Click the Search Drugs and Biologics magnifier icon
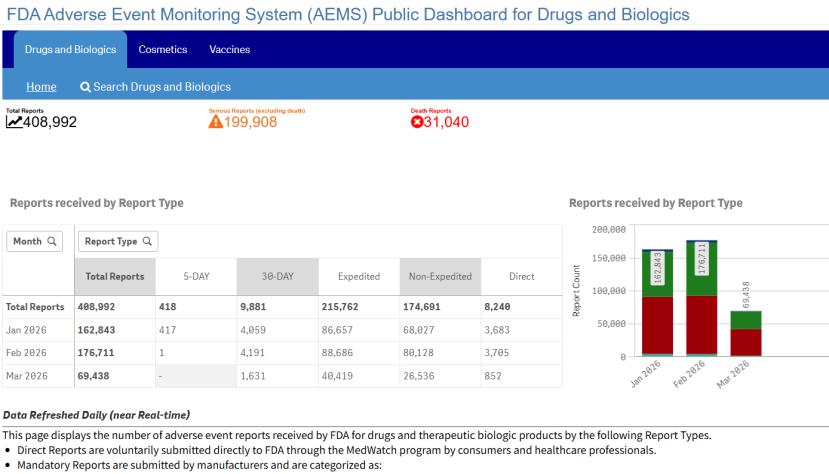The height and width of the screenshot is (474, 829). click(x=86, y=87)
